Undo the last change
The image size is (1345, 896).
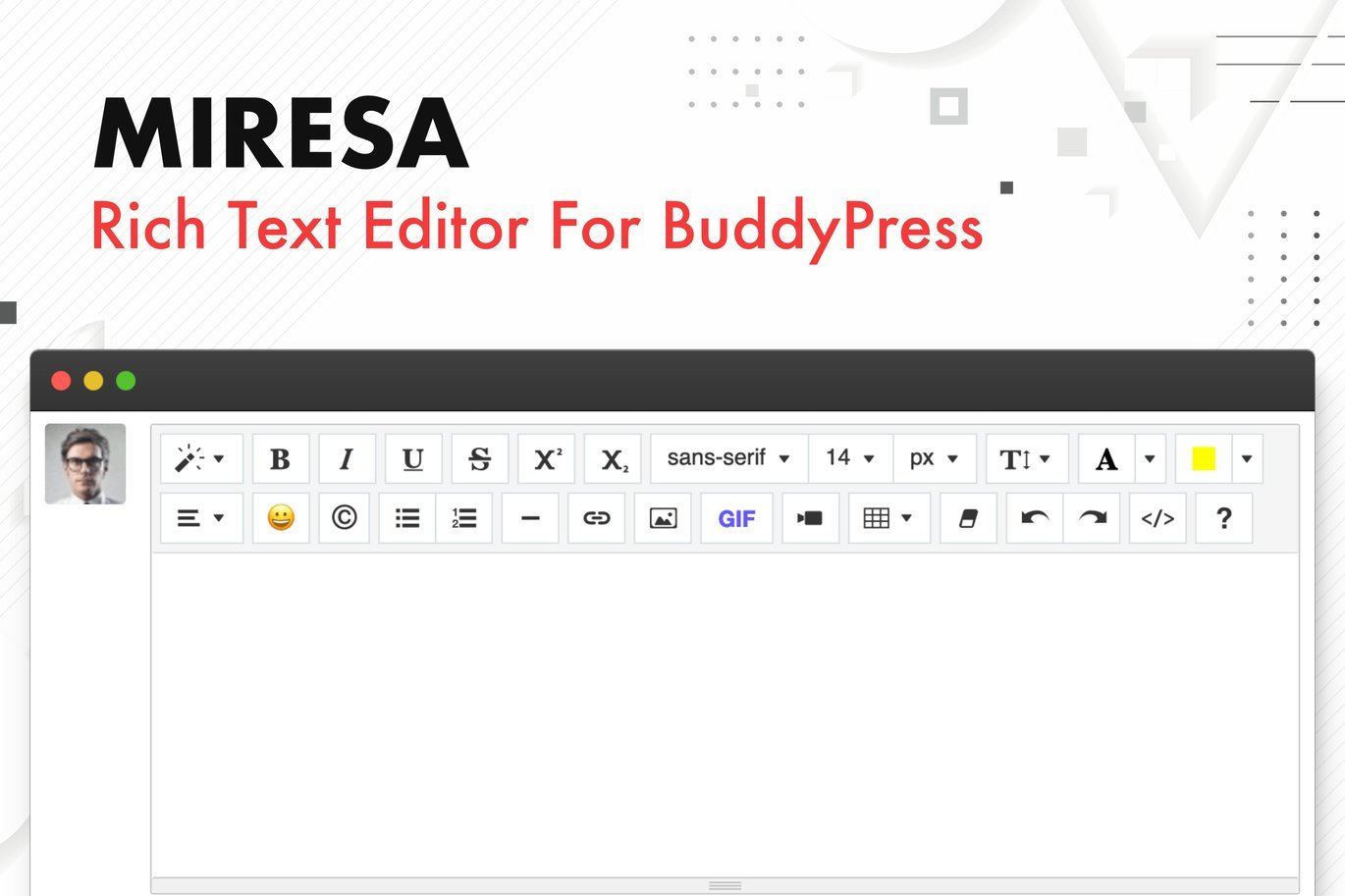pos(1034,518)
